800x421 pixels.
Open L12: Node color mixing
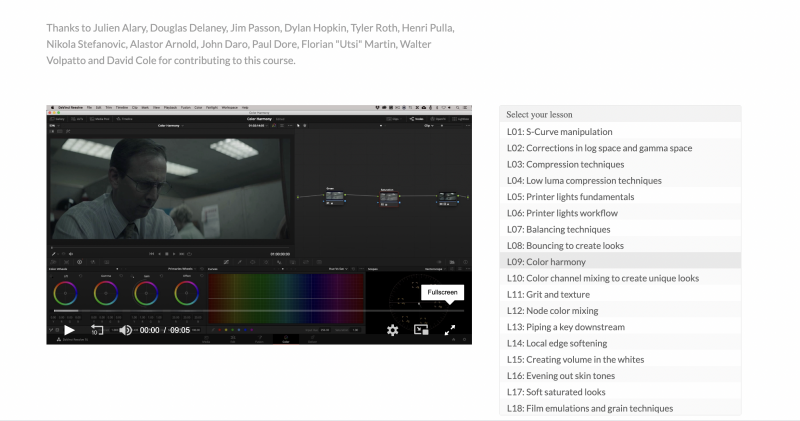coord(620,311)
